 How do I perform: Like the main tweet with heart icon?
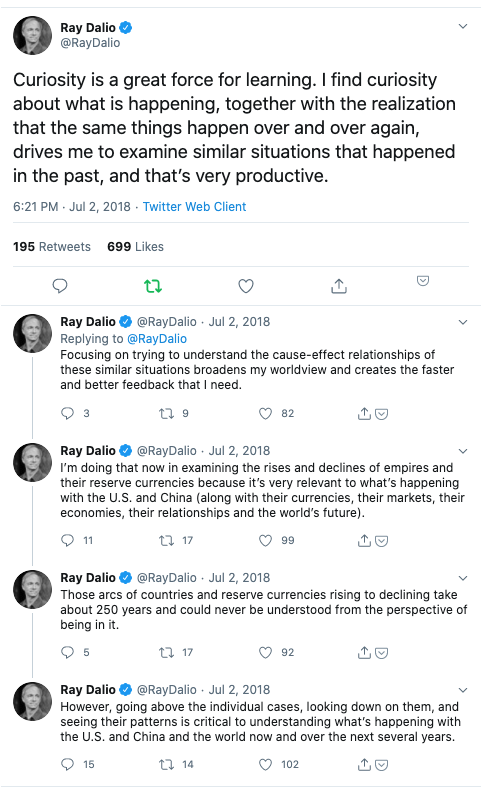246,286
